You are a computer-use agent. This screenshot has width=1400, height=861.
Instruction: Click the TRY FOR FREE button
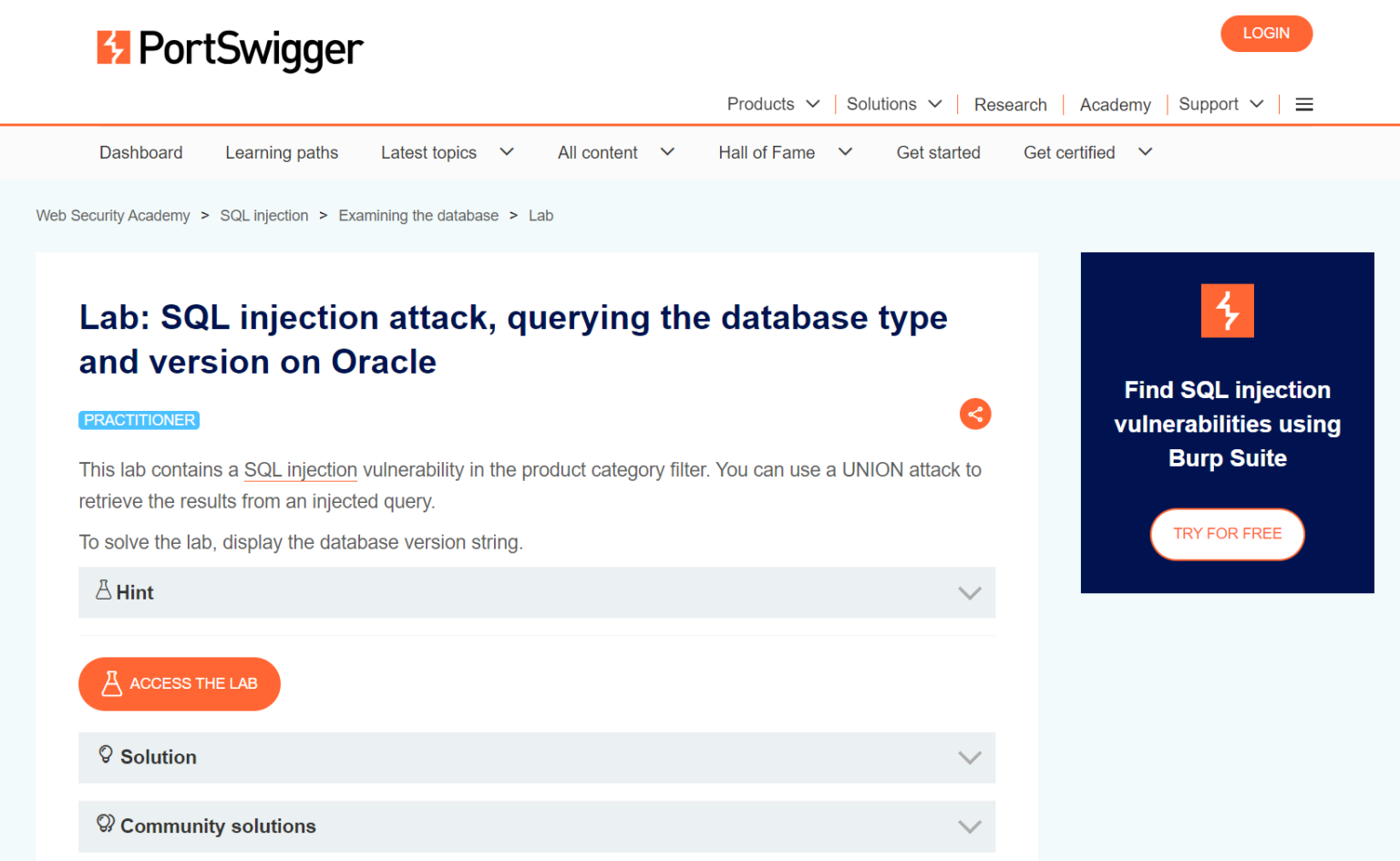click(1227, 534)
